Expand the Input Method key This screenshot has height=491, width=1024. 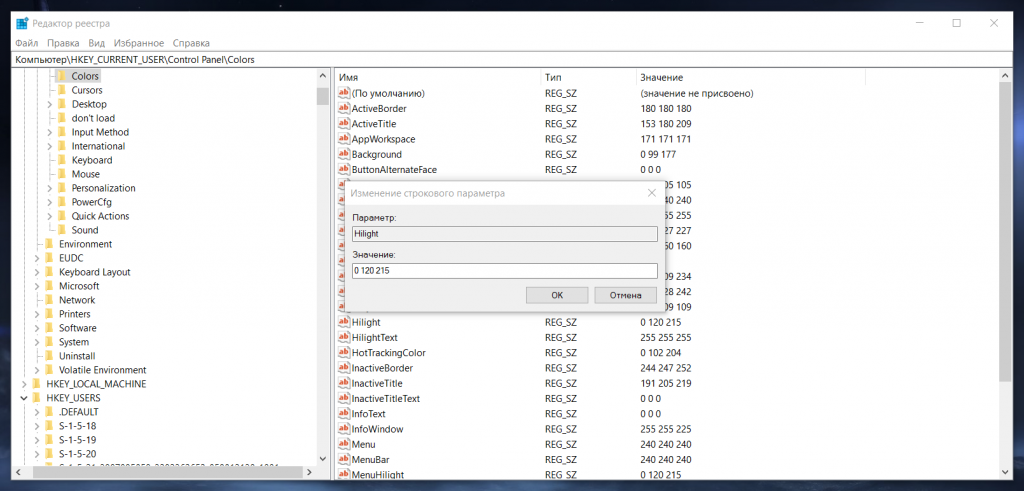(x=50, y=133)
